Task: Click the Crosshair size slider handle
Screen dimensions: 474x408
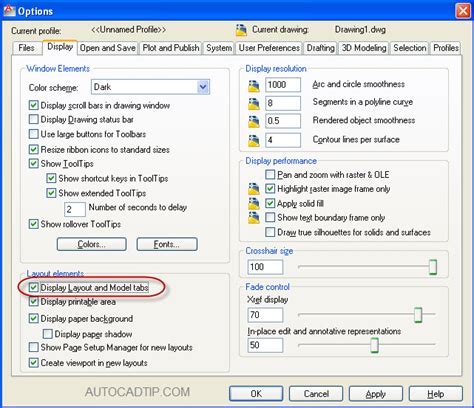Action: [433, 267]
